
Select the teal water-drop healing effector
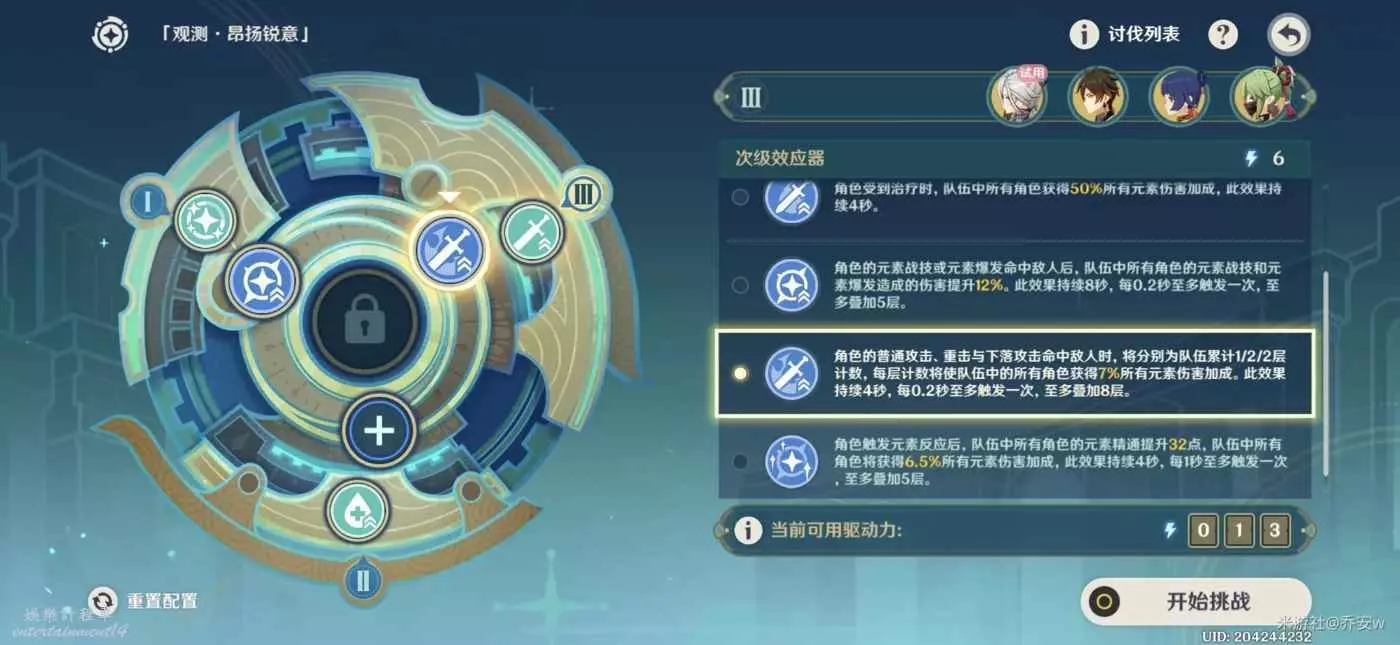pos(358,511)
